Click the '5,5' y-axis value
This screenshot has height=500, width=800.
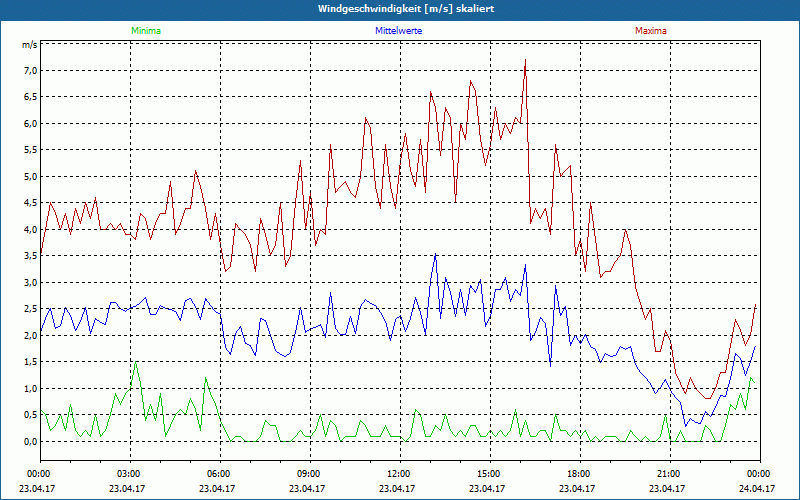coord(30,150)
